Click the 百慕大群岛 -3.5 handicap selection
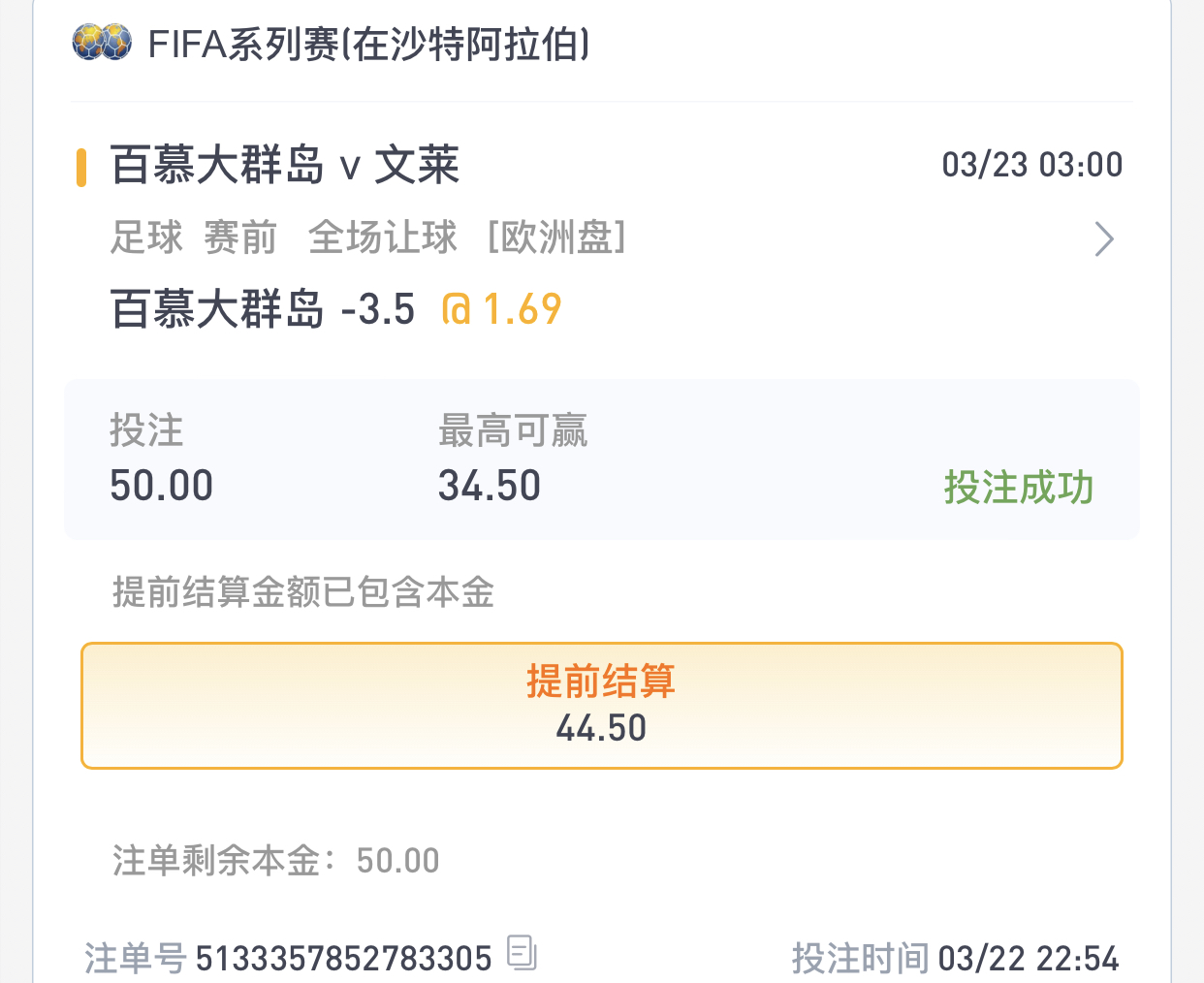 click(263, 309)
